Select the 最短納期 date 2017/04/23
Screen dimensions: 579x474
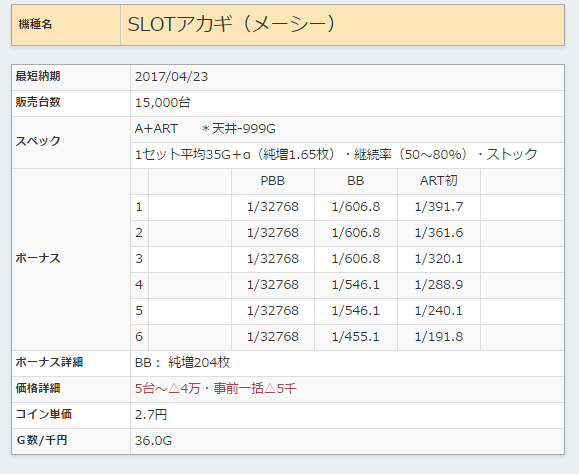(x=172, y=77)
